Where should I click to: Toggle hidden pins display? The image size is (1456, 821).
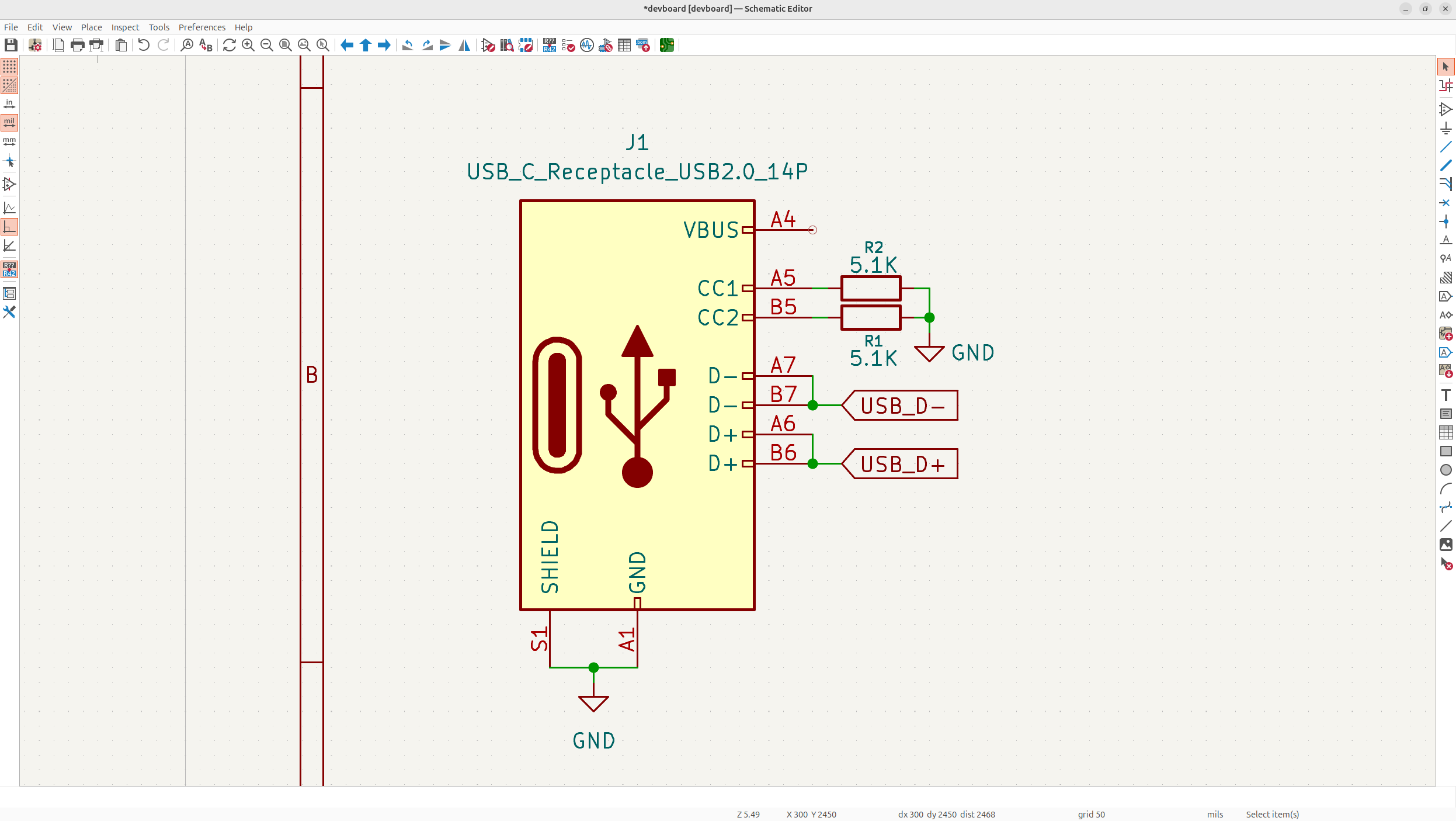coord(9,184)
